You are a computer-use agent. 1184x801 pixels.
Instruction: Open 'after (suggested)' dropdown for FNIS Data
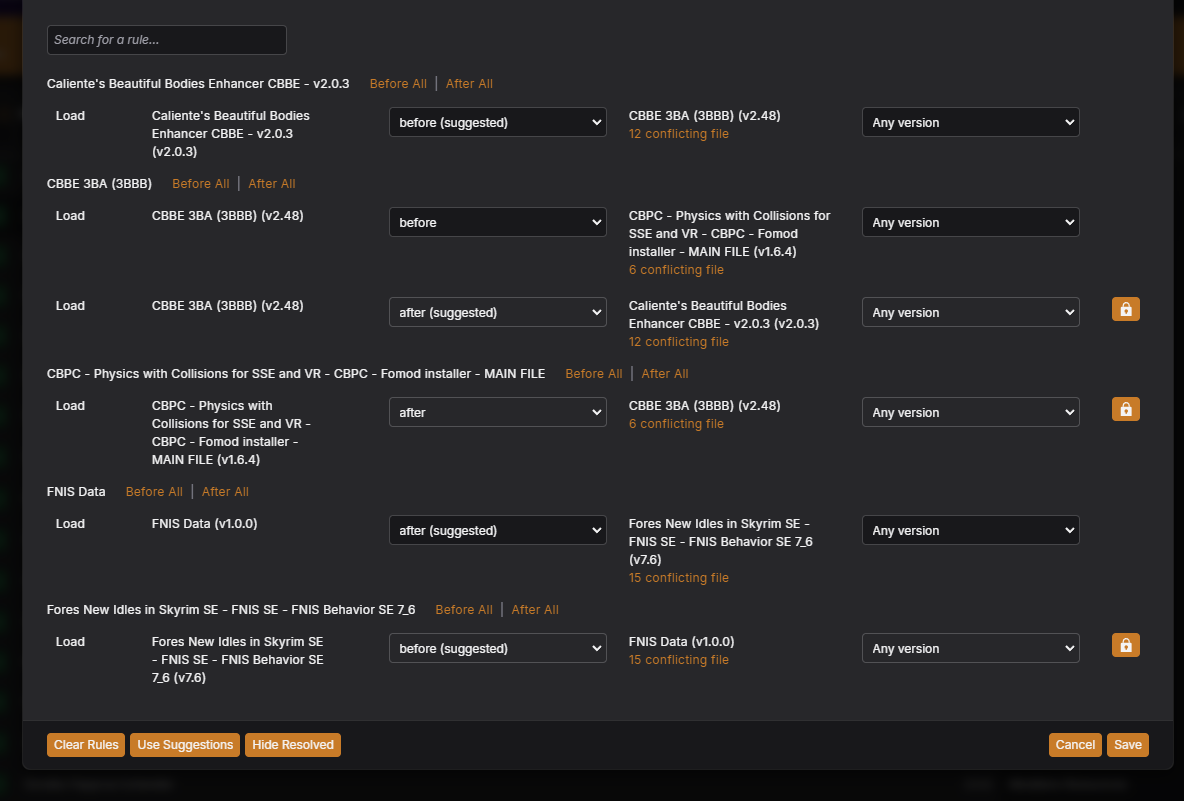pos(498,531)
